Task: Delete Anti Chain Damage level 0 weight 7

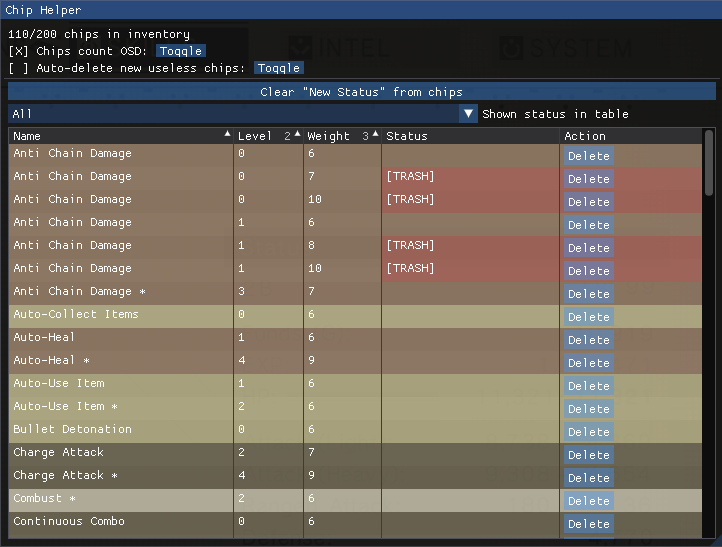Action: tap(588, 179)
